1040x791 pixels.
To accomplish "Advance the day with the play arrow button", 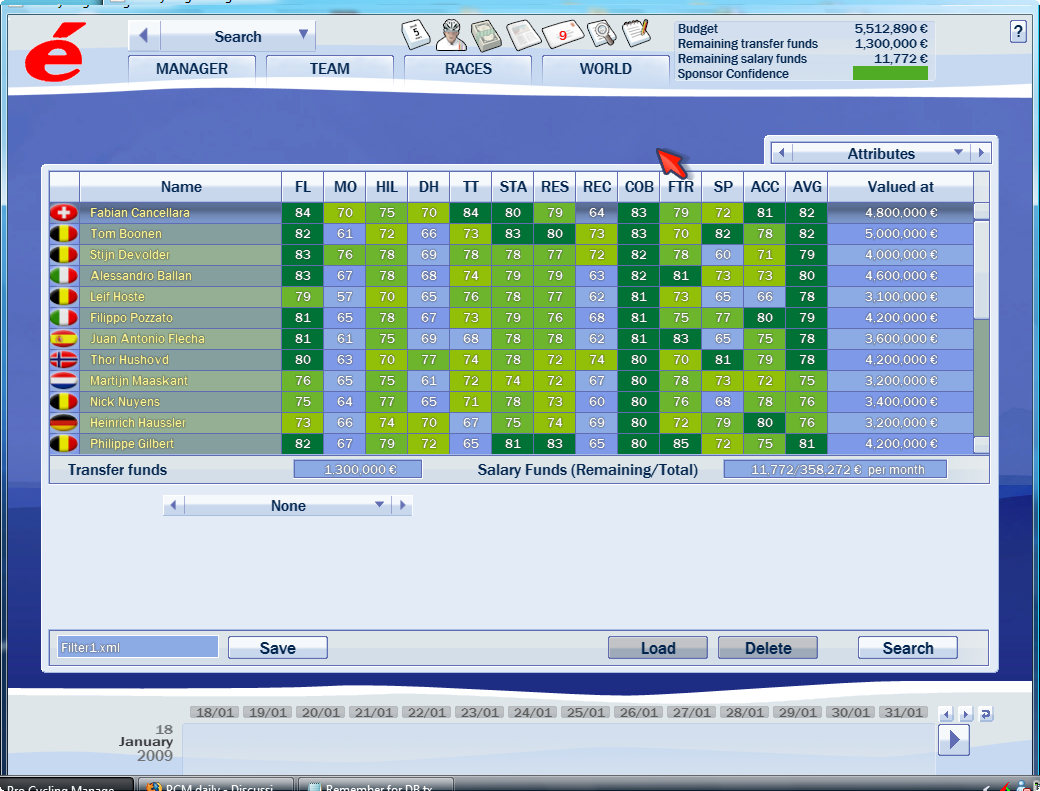I will tap(953, 740).
